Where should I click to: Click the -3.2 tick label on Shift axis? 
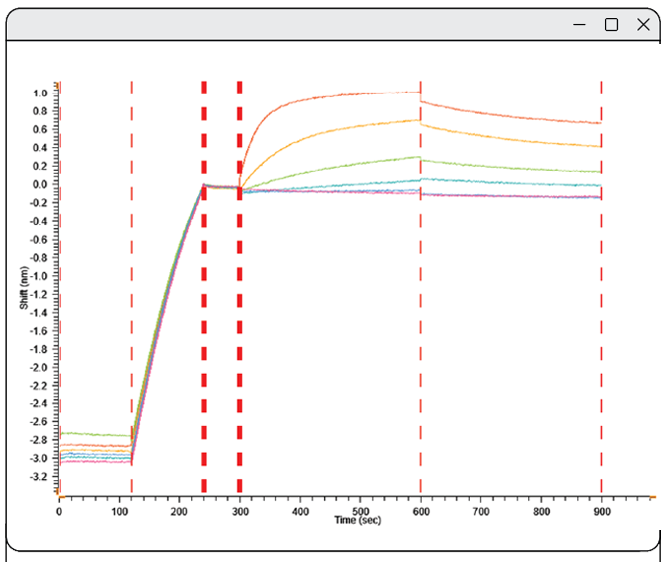click(x=38, y=477)
